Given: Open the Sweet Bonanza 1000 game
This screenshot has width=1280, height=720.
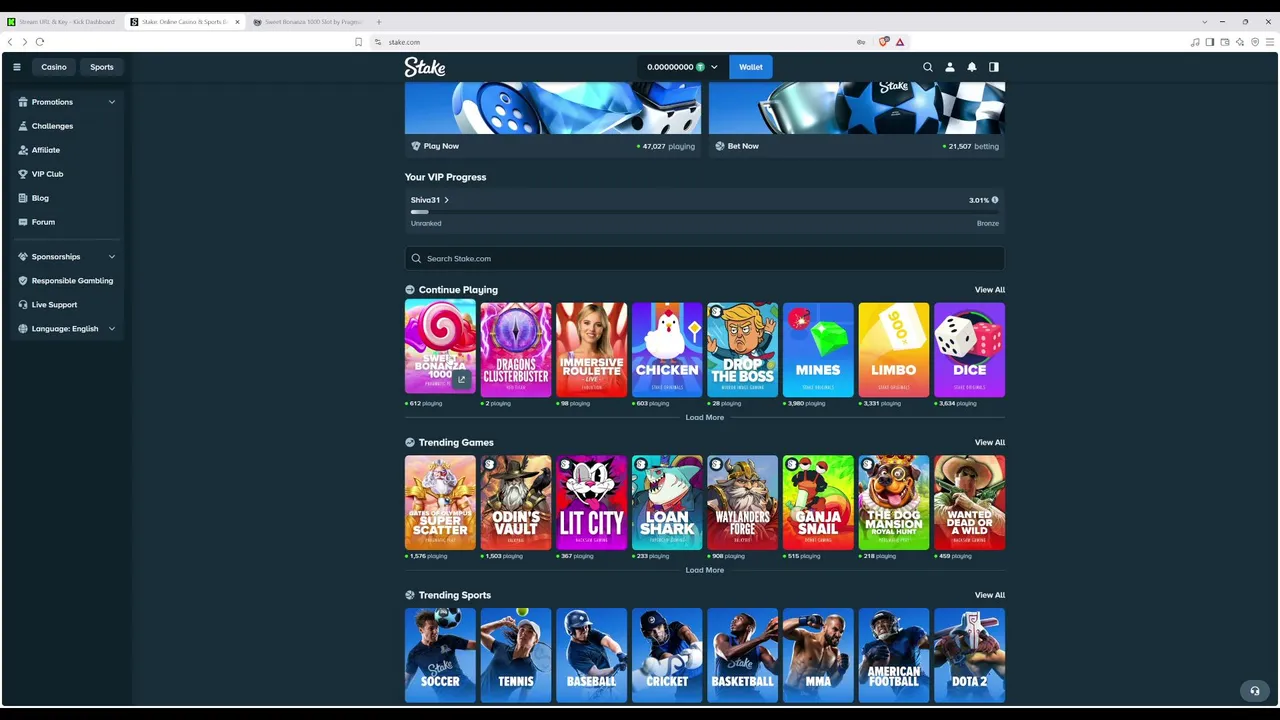Looking at the screenshot, I should [x=440, y=348].
